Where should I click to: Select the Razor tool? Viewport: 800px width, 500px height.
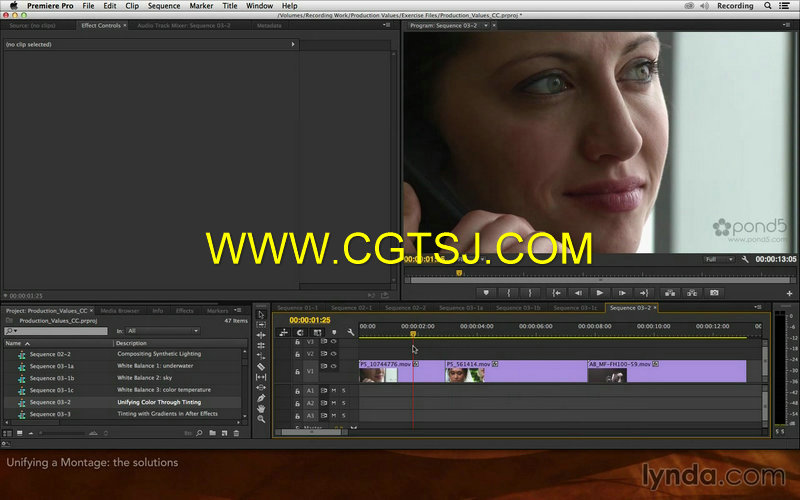pos(261,366)
